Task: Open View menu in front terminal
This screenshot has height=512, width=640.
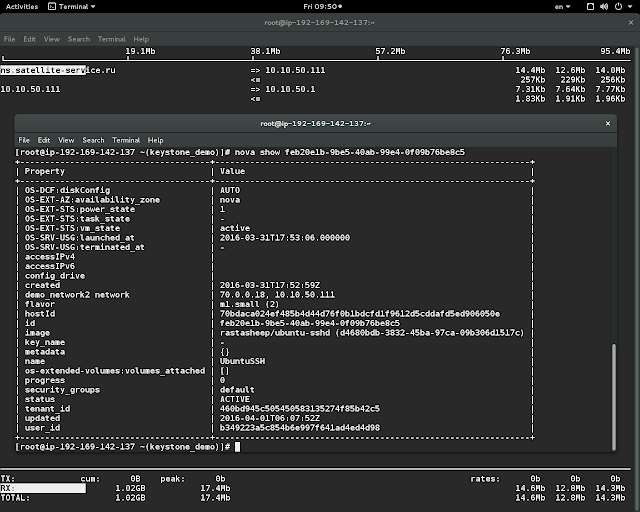Action: point(66,140)
